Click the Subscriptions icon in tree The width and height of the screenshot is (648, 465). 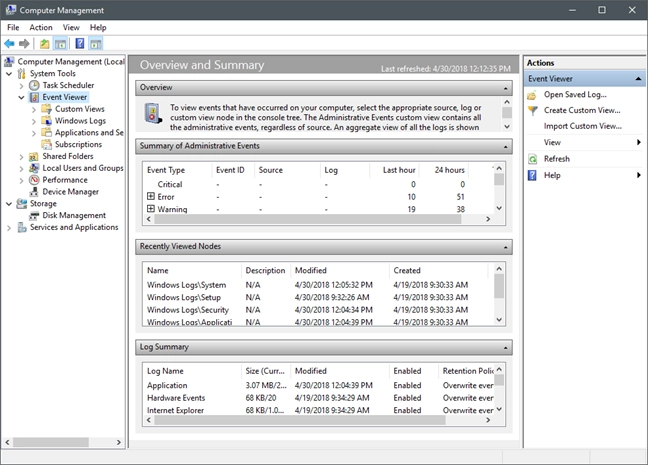click(47, 144)
